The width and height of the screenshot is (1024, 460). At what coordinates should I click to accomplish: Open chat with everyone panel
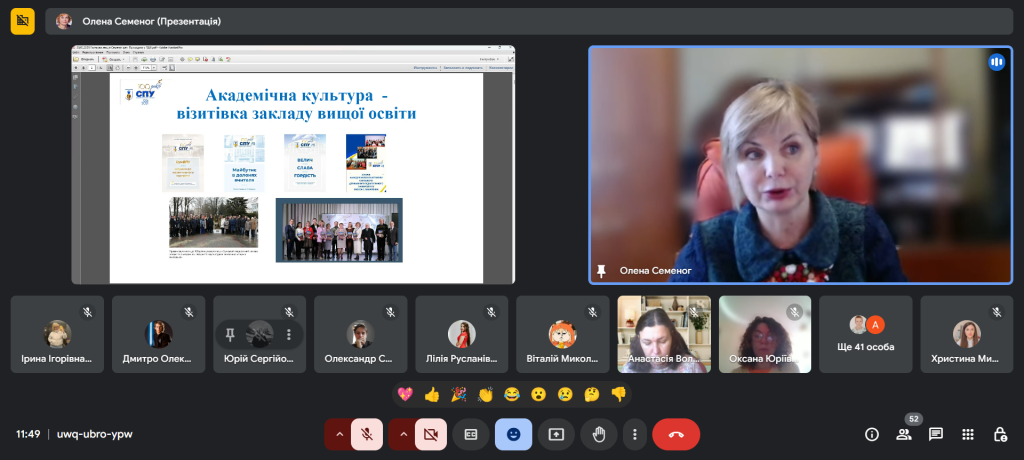936,434
